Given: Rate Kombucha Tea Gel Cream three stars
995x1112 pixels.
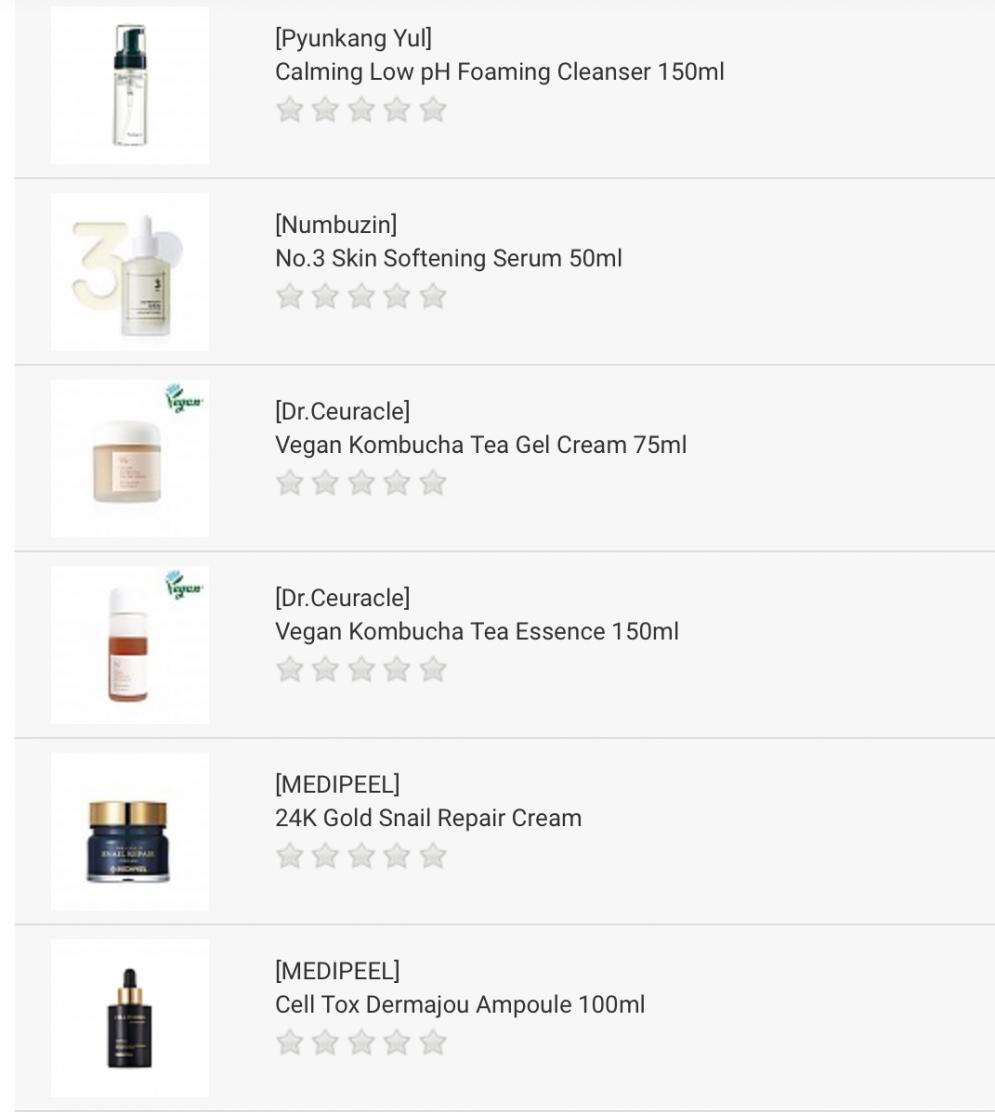Looking at the screenshot, I should (x=361, y=482).
